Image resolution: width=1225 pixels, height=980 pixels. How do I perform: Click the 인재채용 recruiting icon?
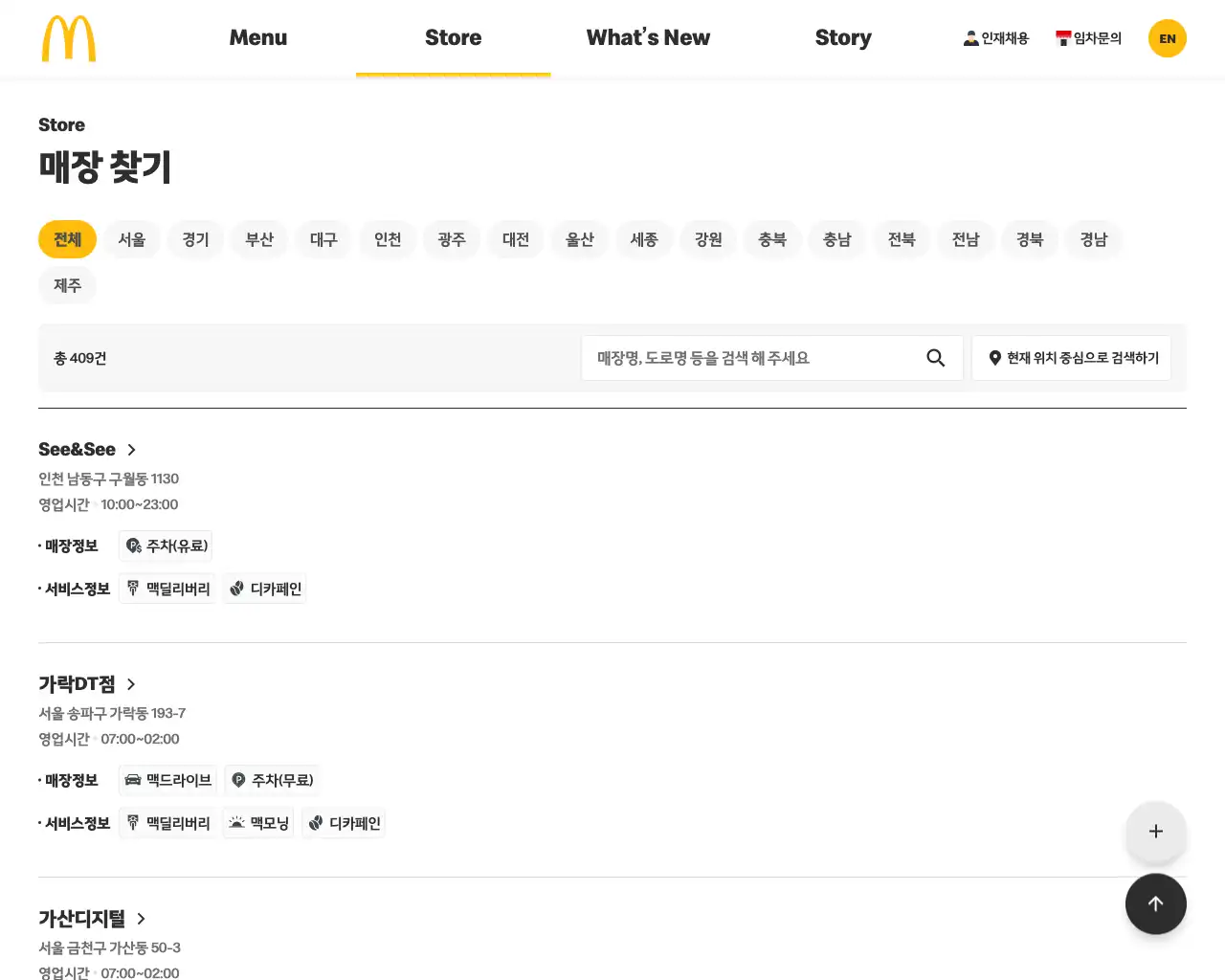pyautogui.click(x=970, y=38)
